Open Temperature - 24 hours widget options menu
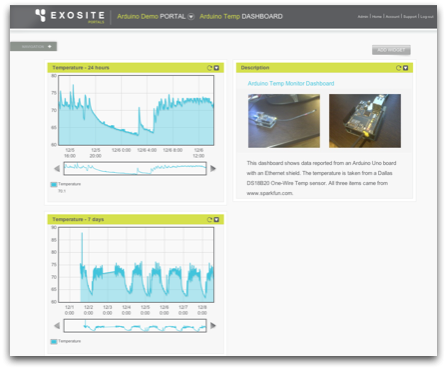 coord(216,68)
